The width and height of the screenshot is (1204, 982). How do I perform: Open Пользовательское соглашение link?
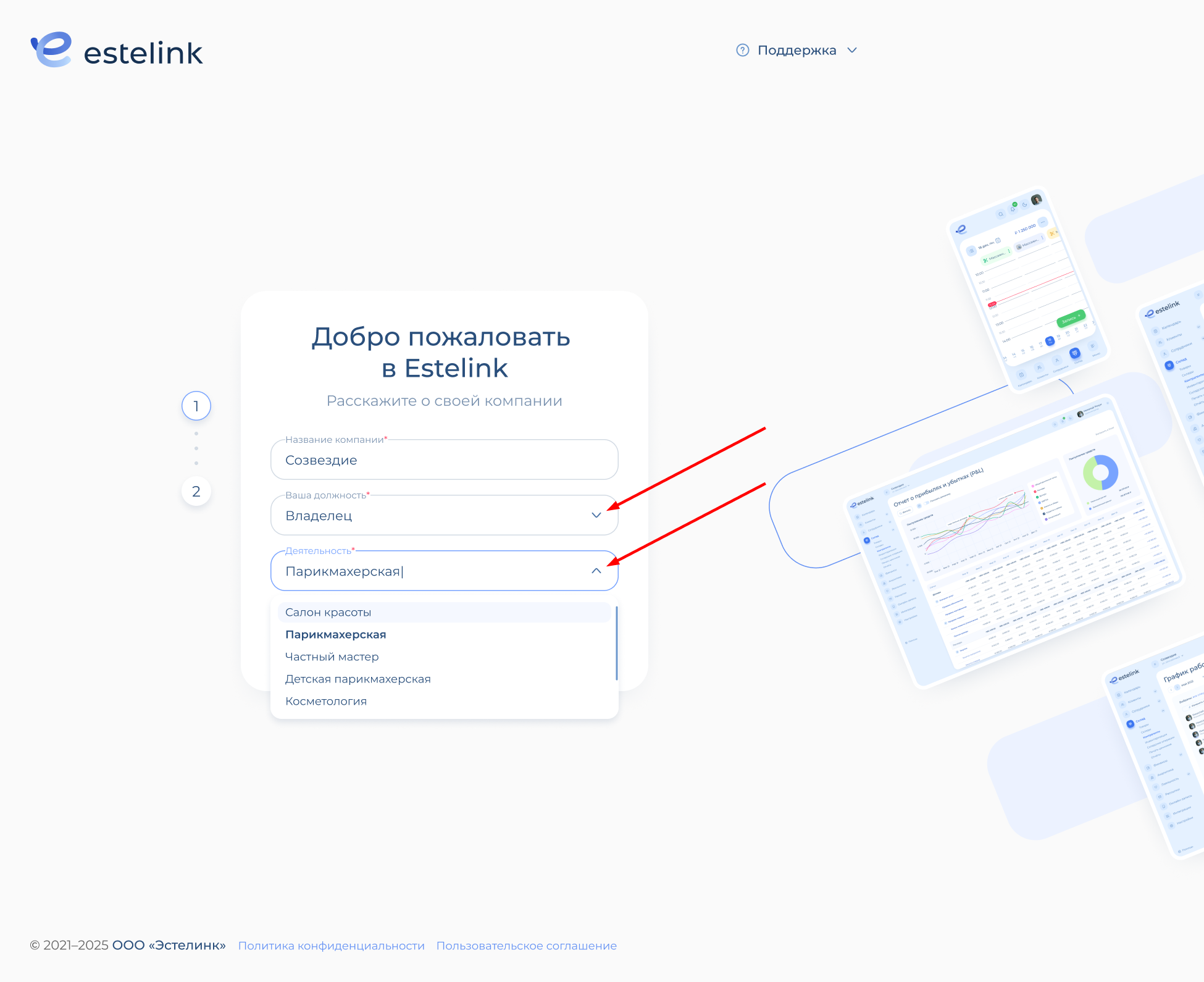click(527, 946)
